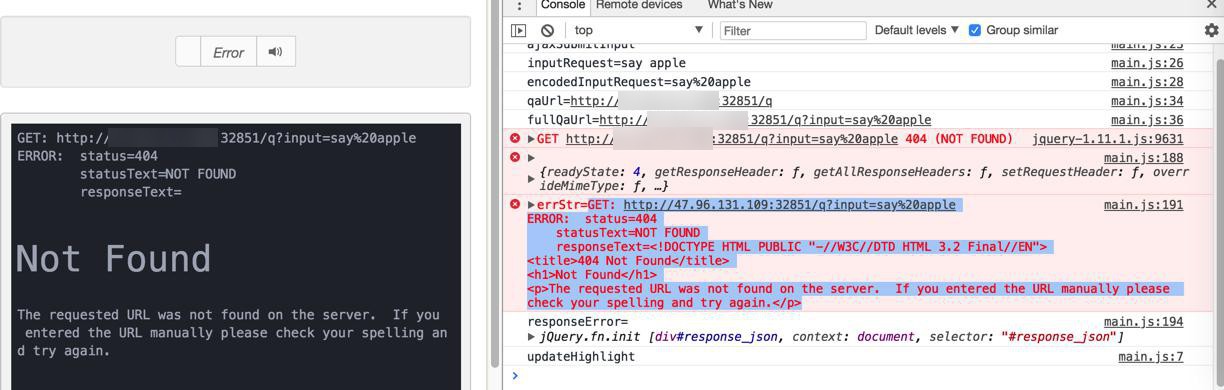Follow the highlighted errStr GET URL
1224x390 pixels.
coord(789,205)
